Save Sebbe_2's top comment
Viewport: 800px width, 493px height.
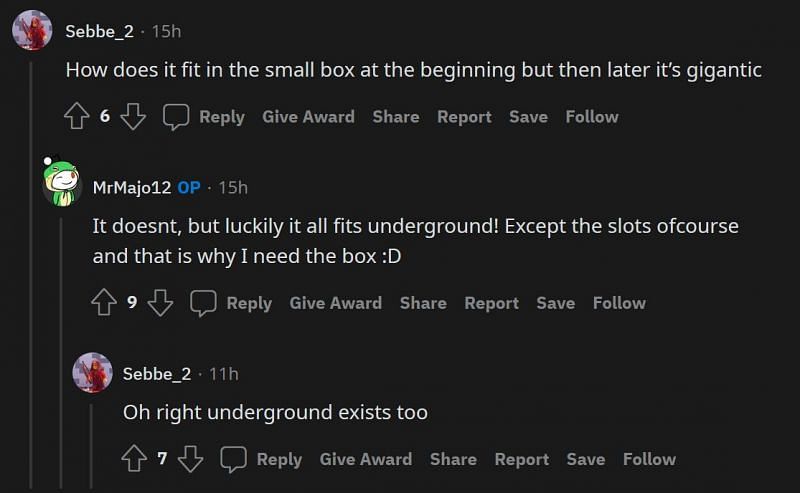[528, 117]
